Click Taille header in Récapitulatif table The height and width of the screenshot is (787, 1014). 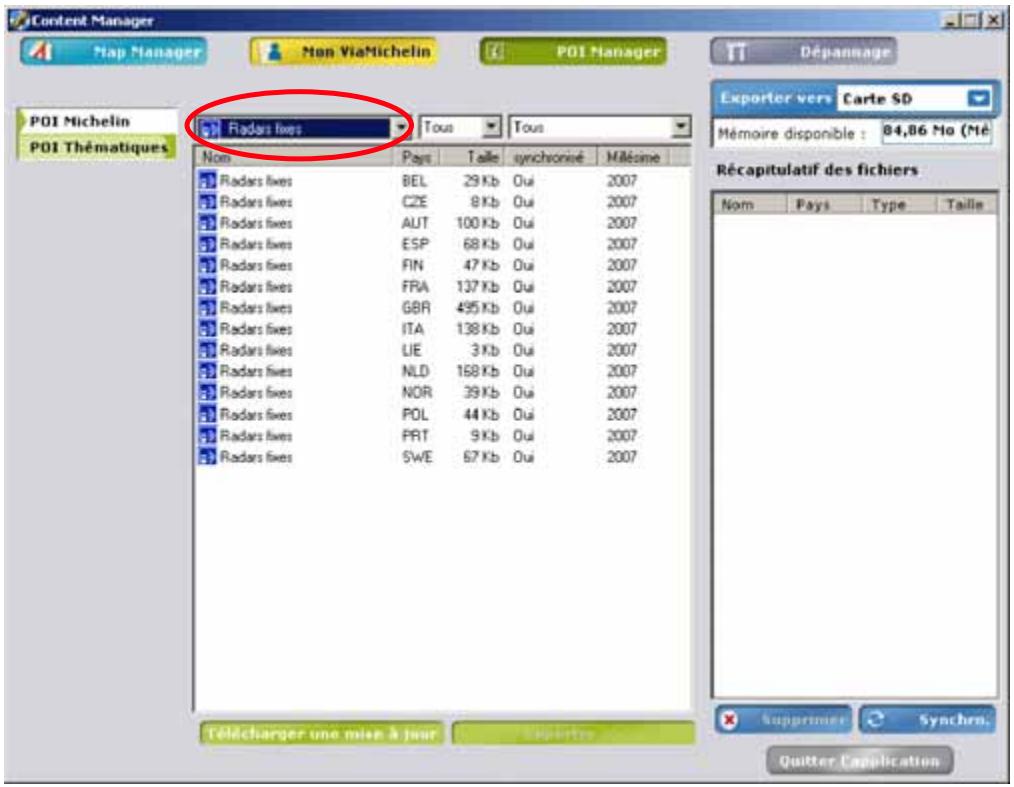coord(965,205)
